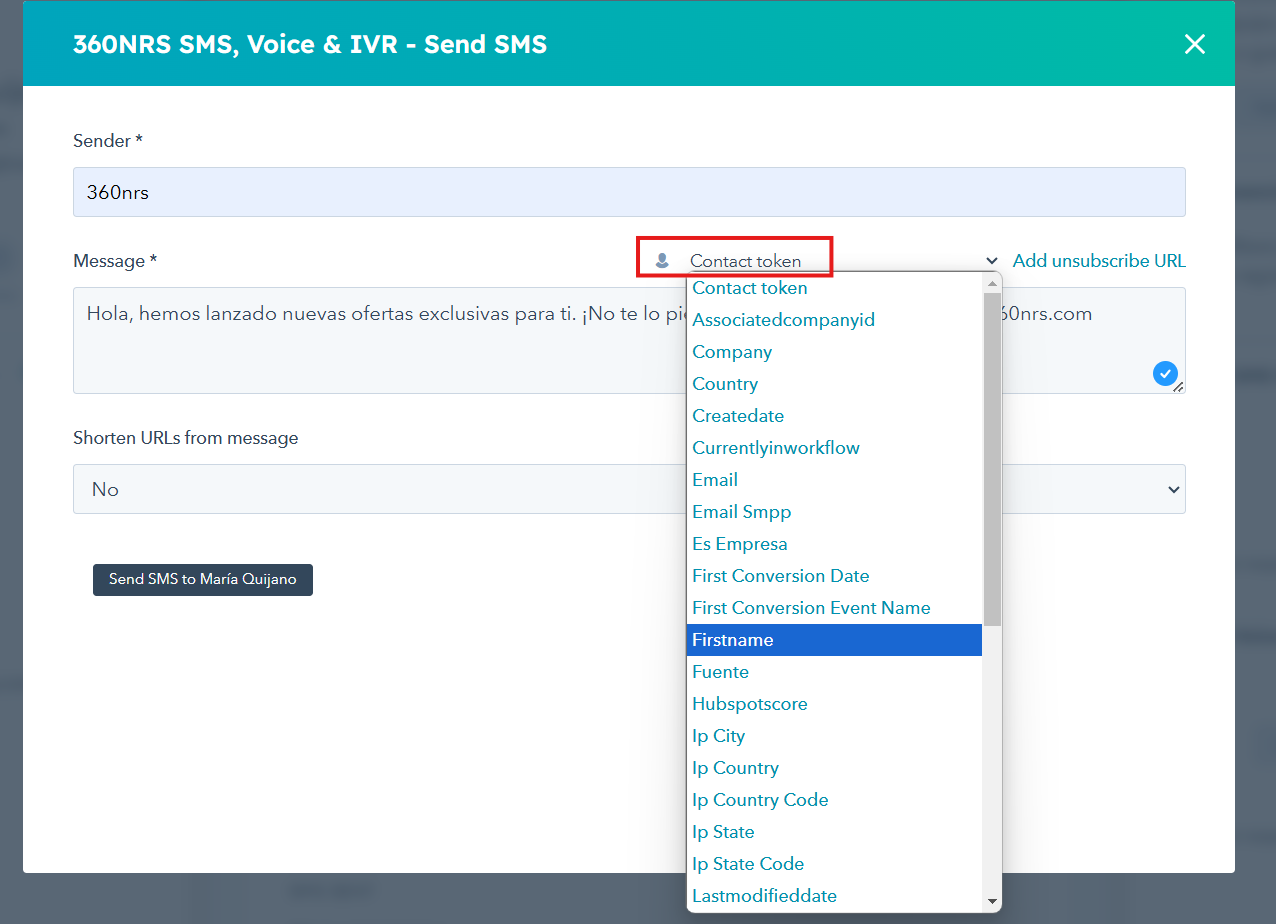Viewport: 1276px width, 924px height.
Task: Click the Add unsubscribe URL link
Action: click(x=1098, y=261)
